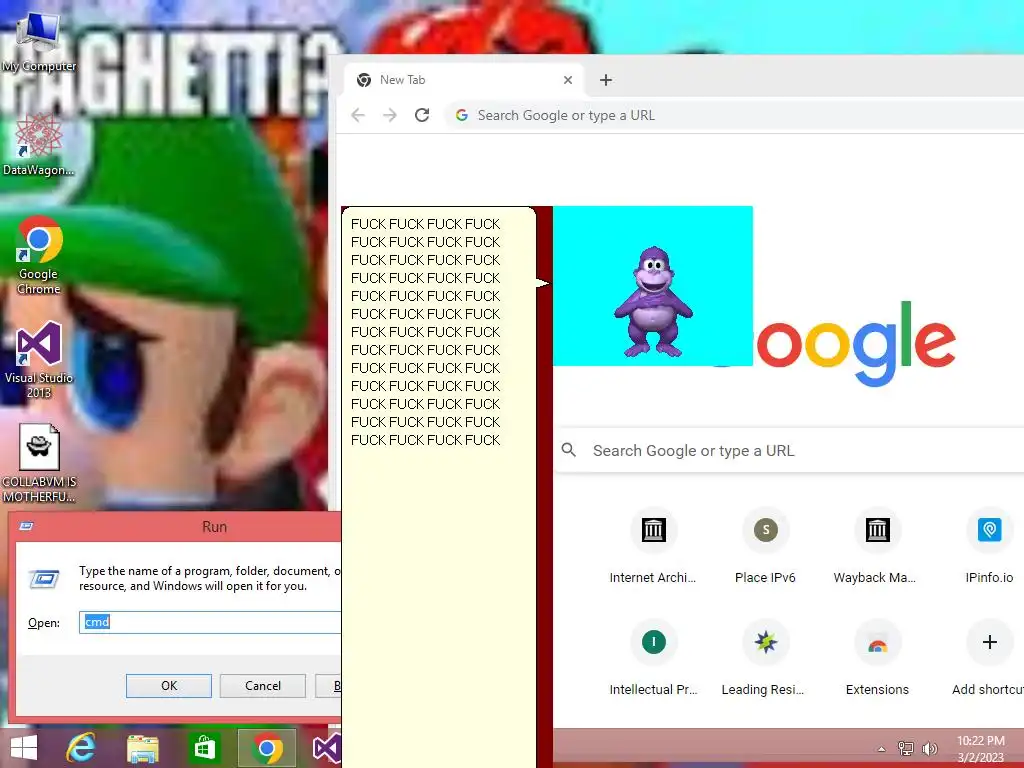1024x768 pixels.
Task: Open the Internet Archi... shortcut tile
Action: (x=653, y=546)
